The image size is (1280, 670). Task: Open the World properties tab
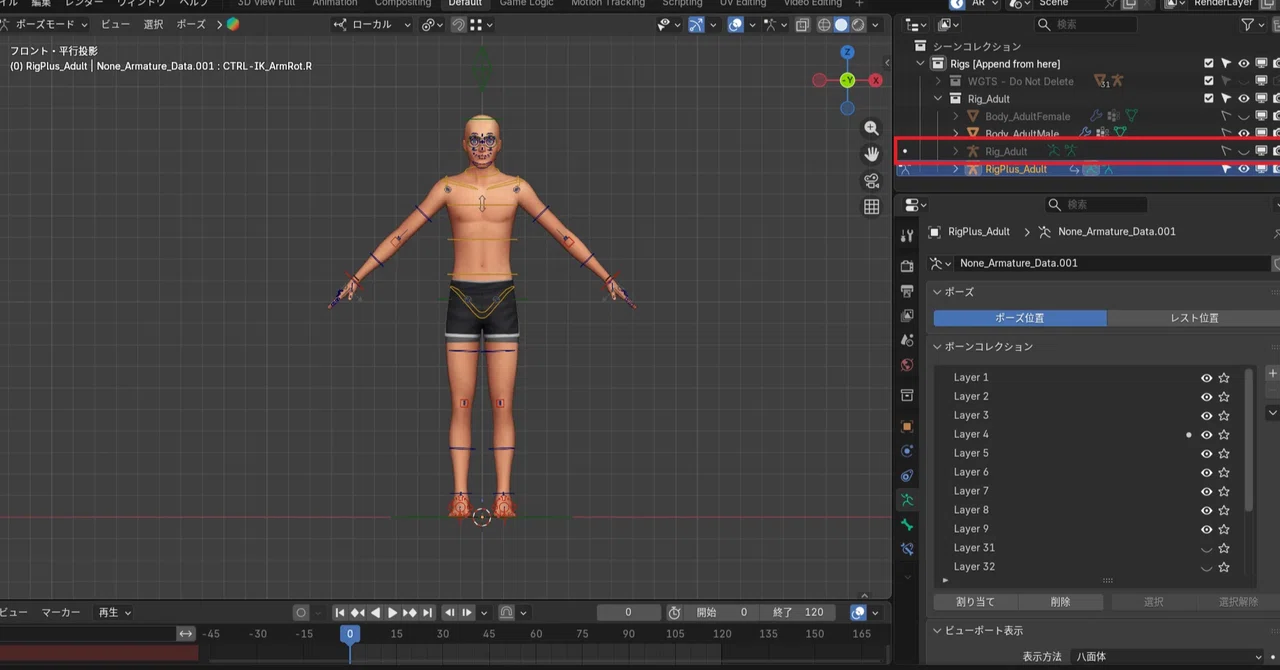(x=907, y=366)
